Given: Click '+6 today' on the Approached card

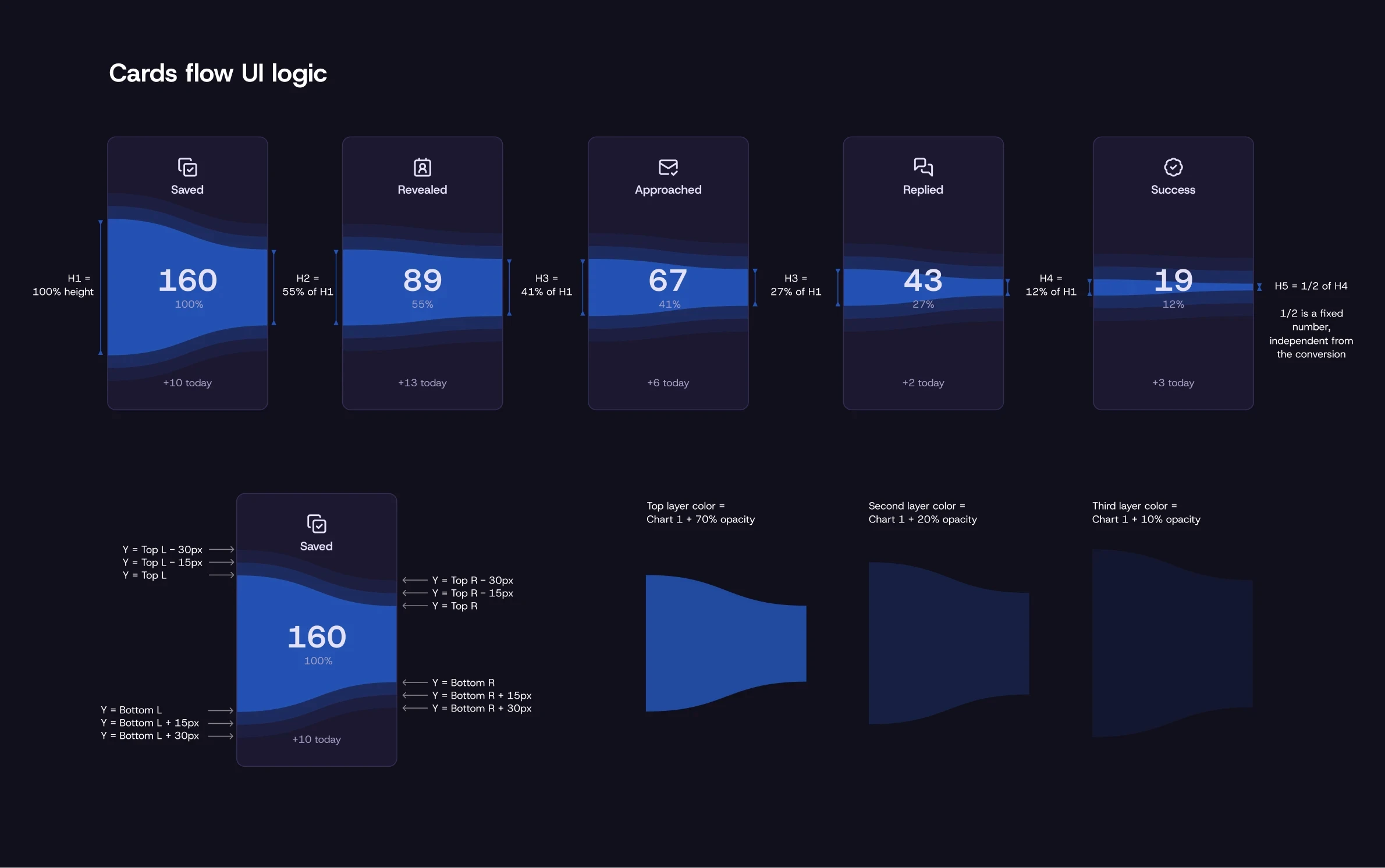Looking at the screenshot, I should coord(668,383).
